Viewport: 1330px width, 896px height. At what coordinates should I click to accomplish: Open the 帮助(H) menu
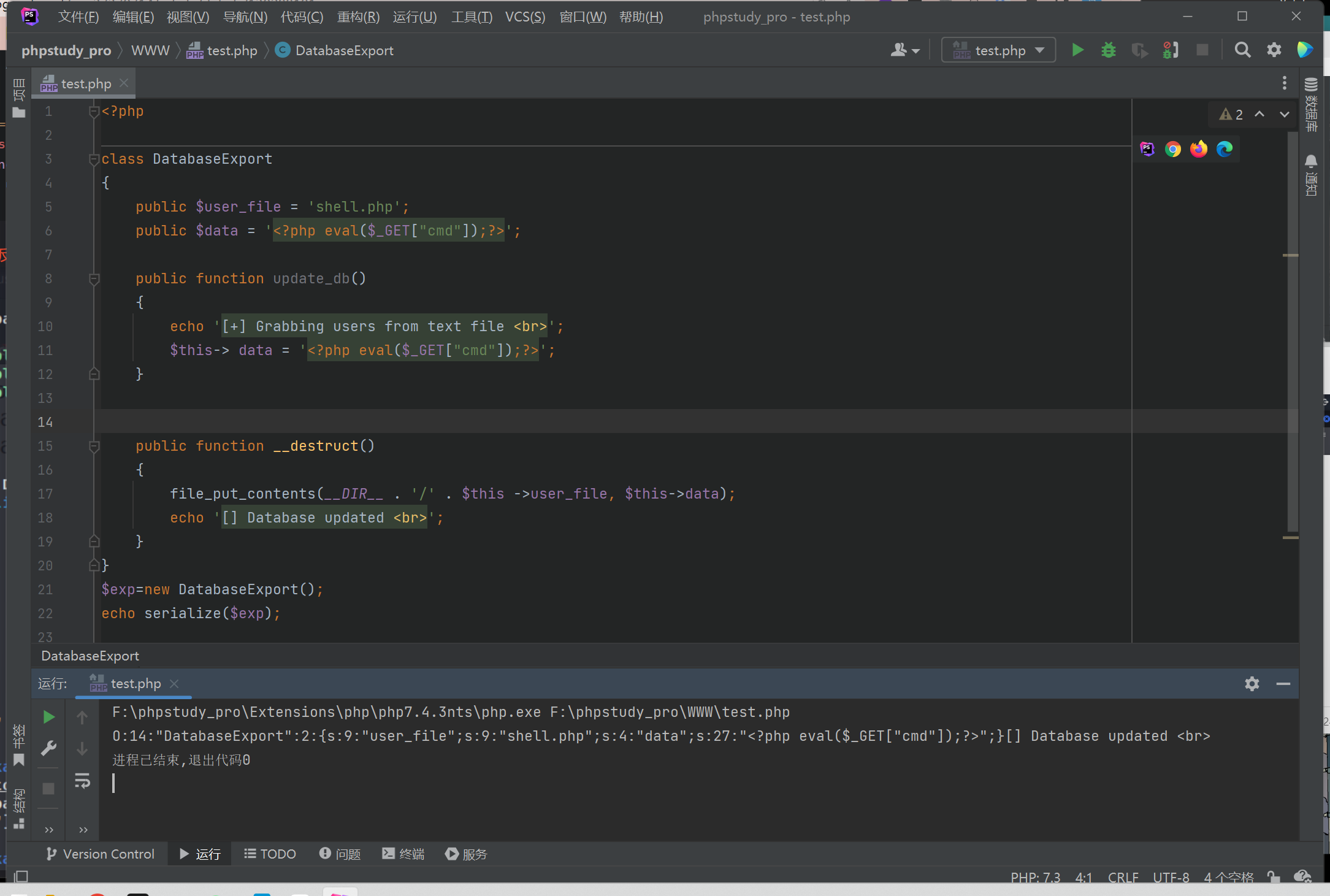pos(641,17)
